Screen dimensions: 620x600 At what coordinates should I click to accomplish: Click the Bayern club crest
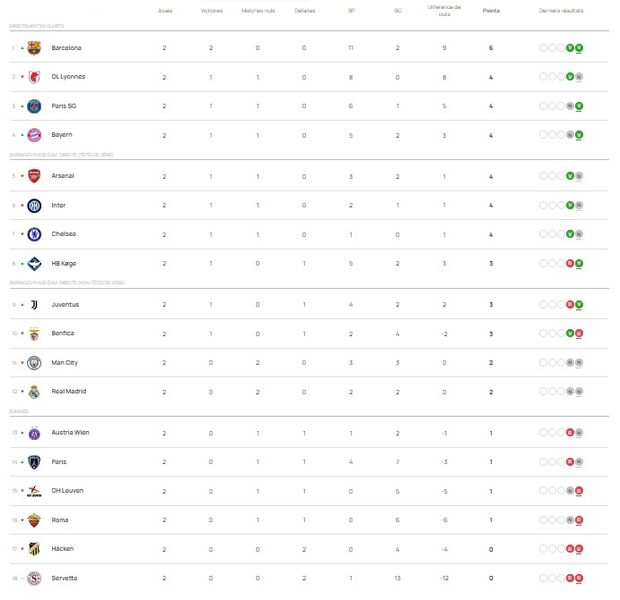(34, 135)
